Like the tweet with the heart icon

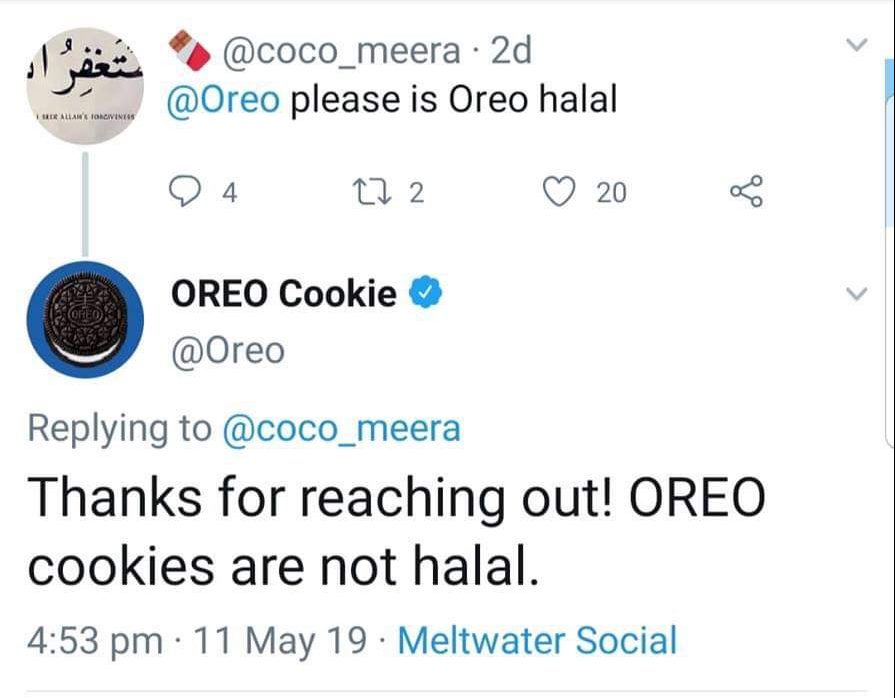click(566, 190)
